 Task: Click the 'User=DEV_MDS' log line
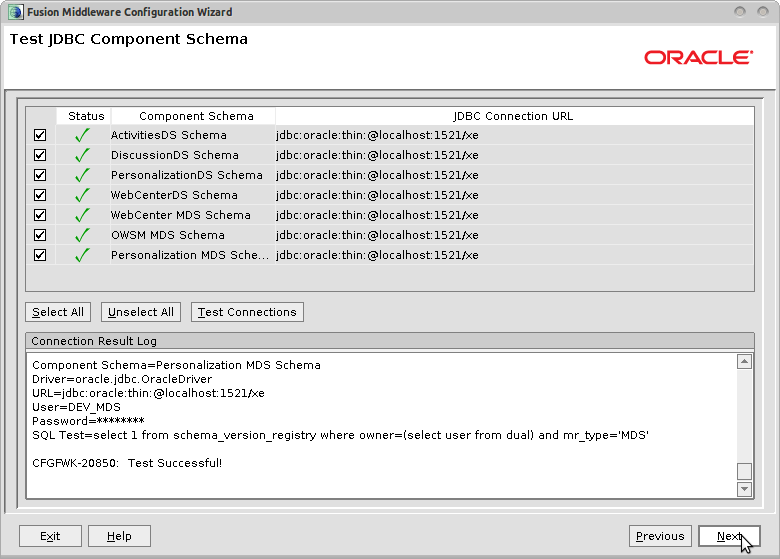(x=76, y=407)
